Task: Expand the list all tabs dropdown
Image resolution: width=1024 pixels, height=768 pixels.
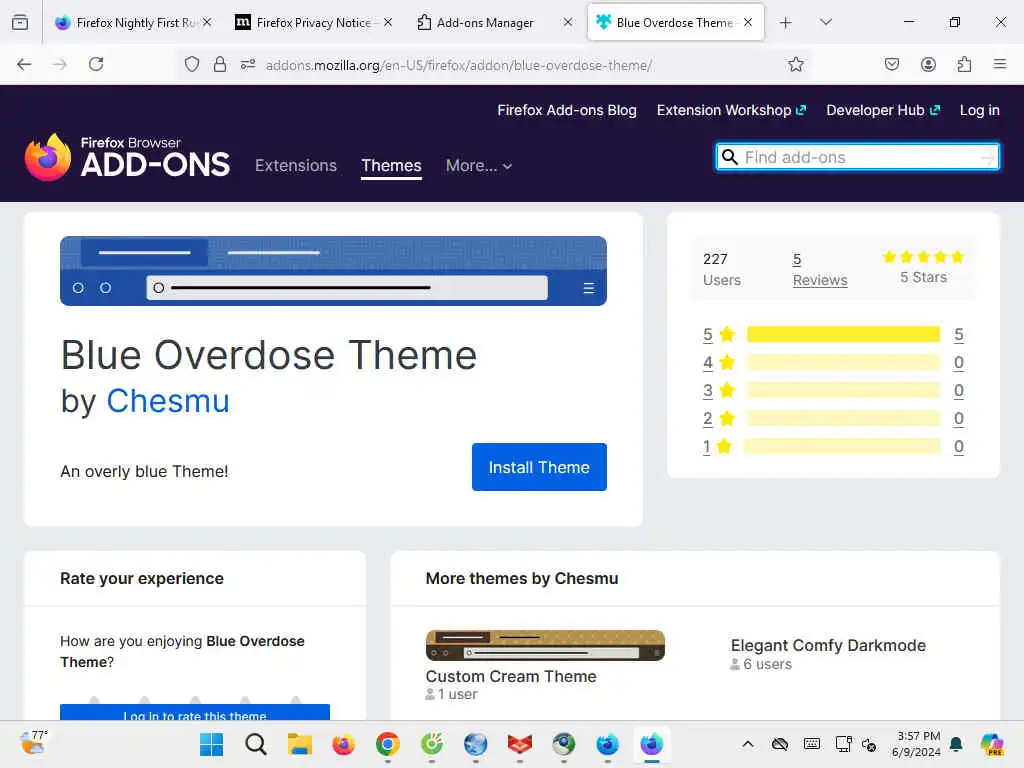Action: [825, 23]
